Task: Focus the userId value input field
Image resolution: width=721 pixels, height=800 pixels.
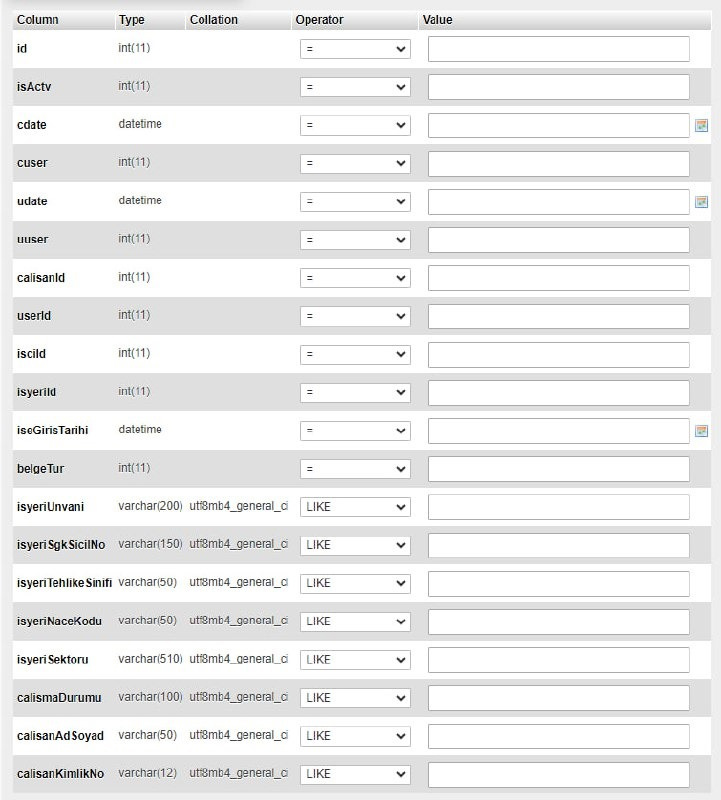Action: 558,316
